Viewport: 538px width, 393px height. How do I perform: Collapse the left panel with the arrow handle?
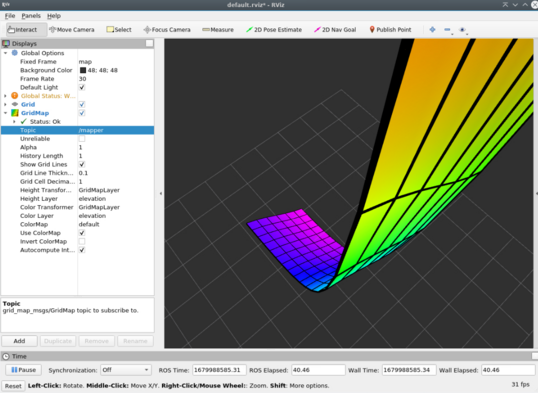pos(161,194)
